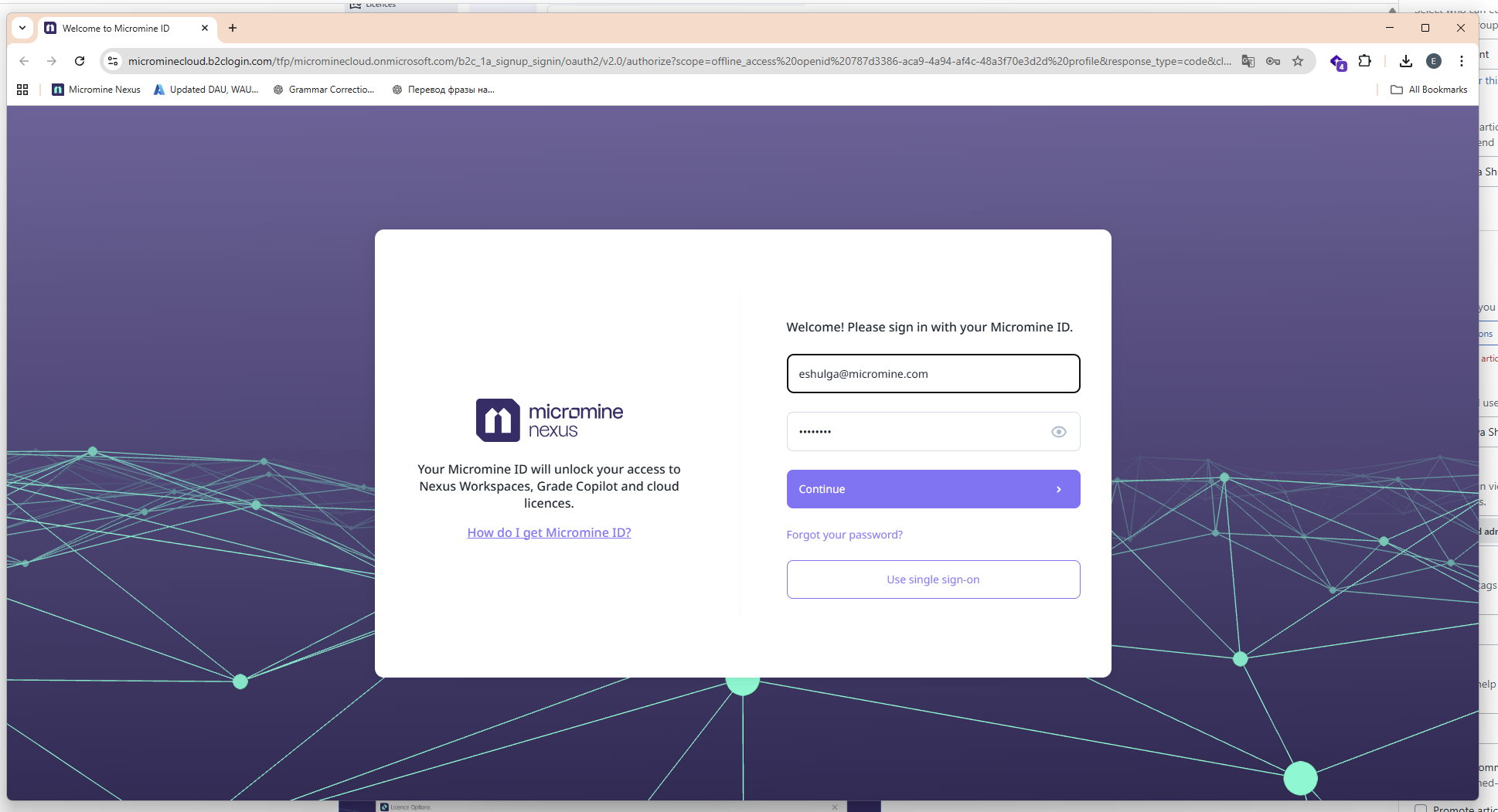
Task: Open saved password key icon
Action: [1273, 61]
